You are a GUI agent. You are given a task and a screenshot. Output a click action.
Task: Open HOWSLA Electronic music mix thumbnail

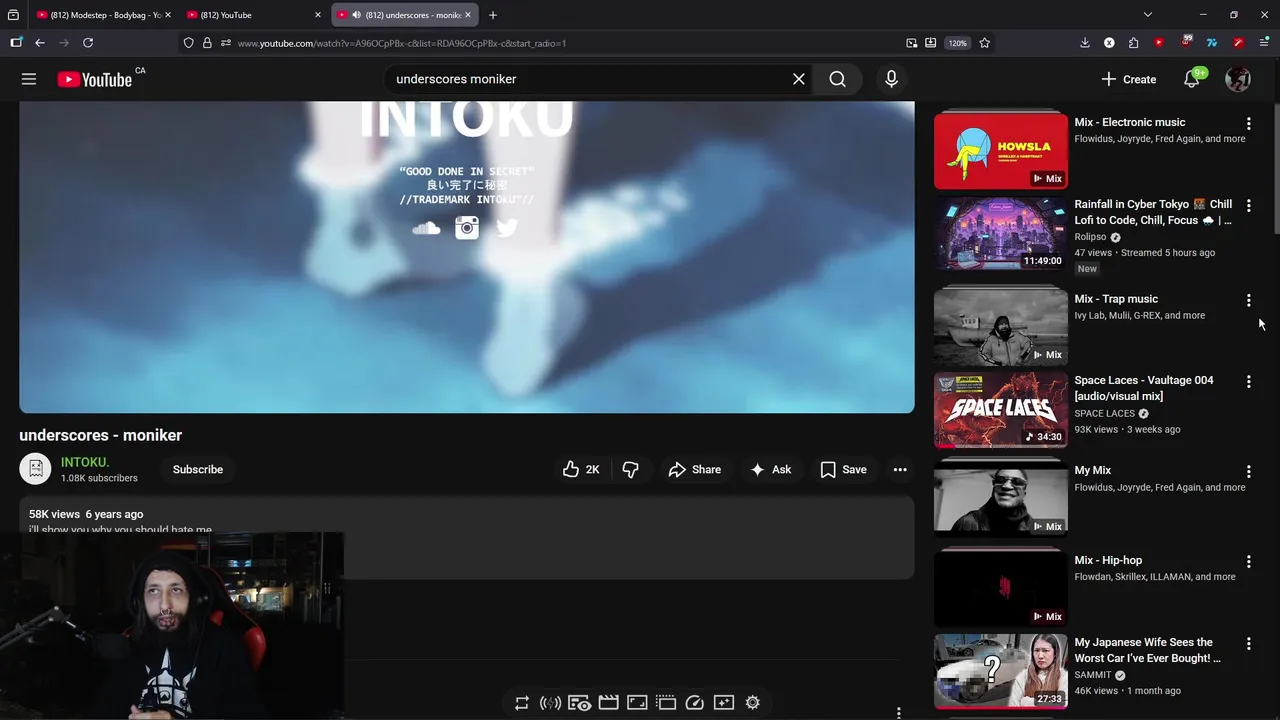pos(1001,150)
